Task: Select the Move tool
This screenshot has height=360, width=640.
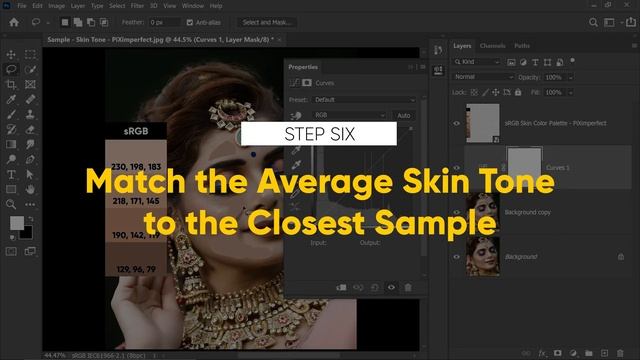Action: coord(11,54)
